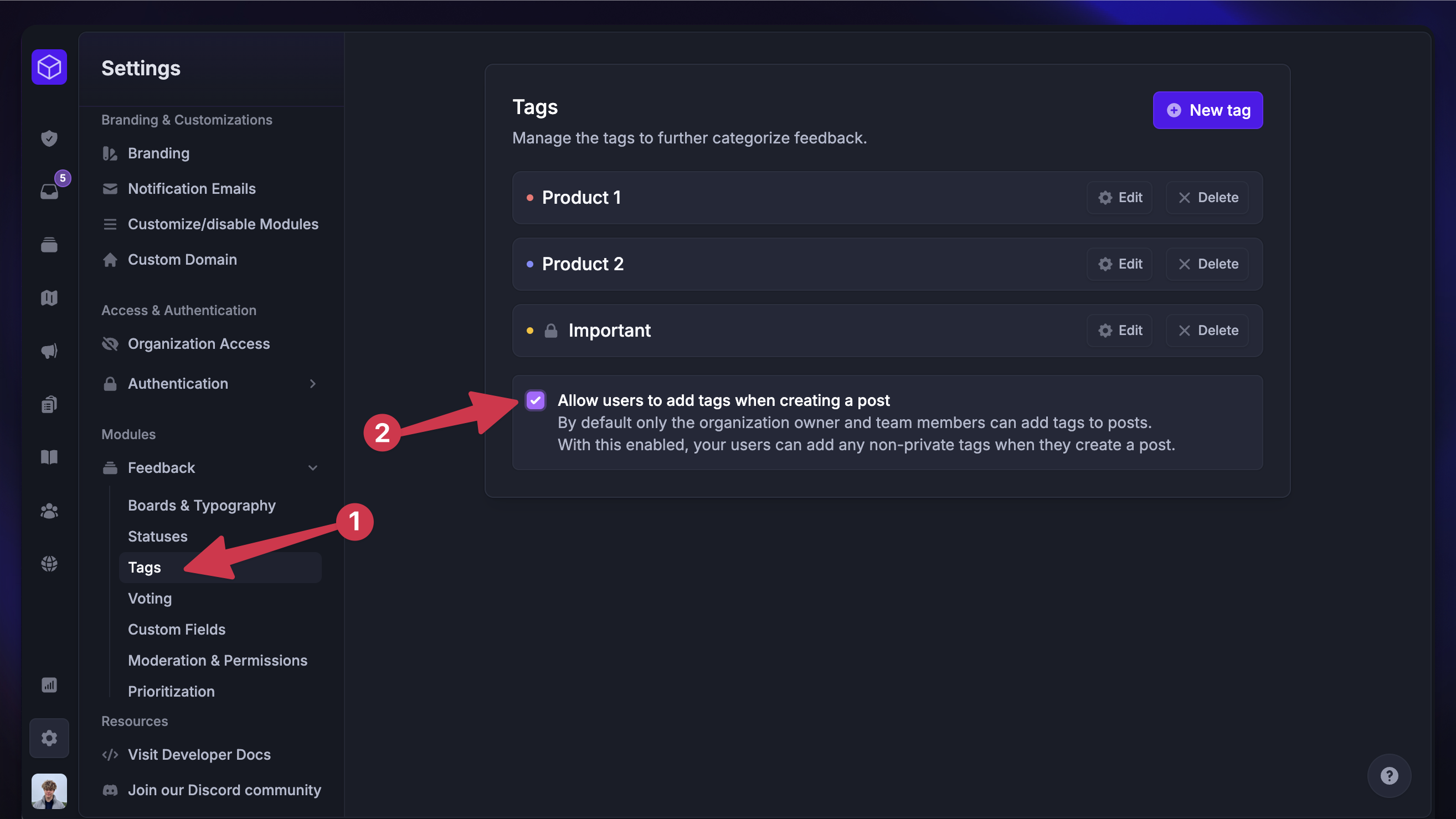
Task: Click the app logo cube at top left
Action: [x=49, y=66]
